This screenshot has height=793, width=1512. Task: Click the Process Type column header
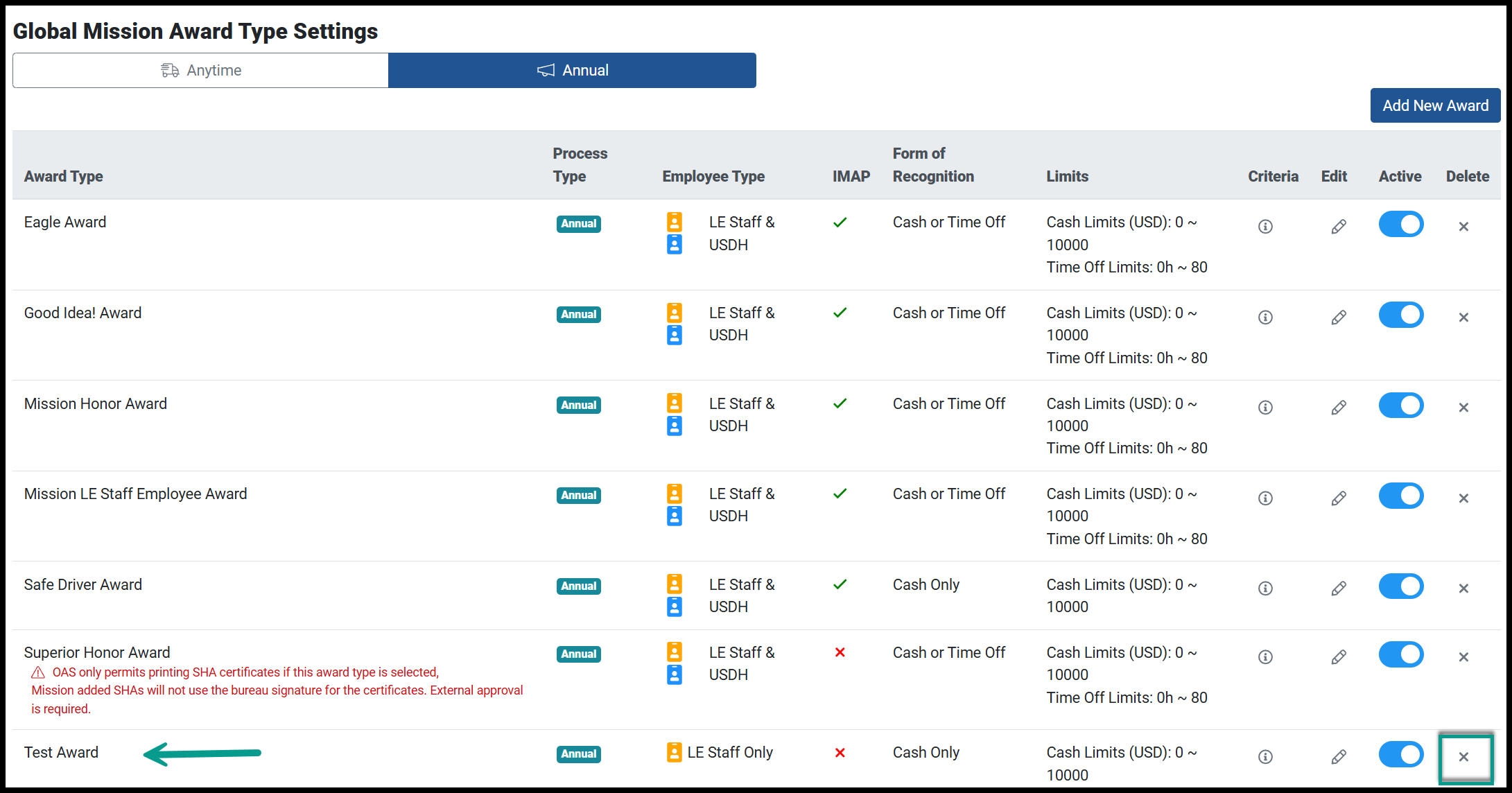point(580,165)
